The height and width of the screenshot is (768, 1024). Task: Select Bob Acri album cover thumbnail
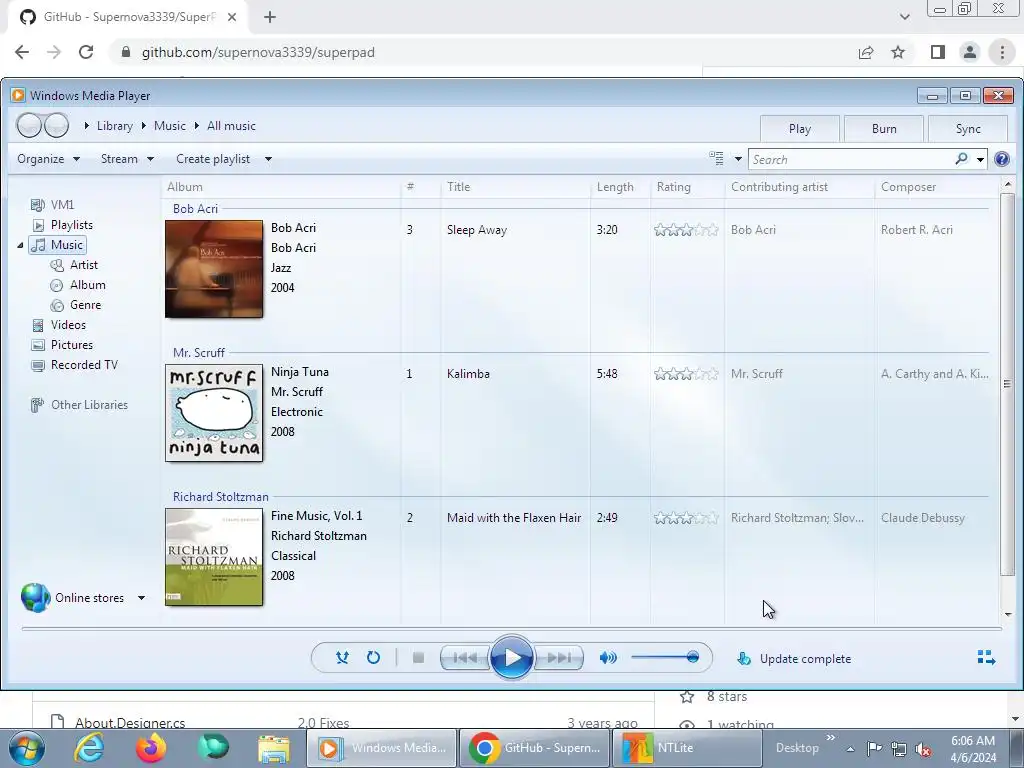214,269
